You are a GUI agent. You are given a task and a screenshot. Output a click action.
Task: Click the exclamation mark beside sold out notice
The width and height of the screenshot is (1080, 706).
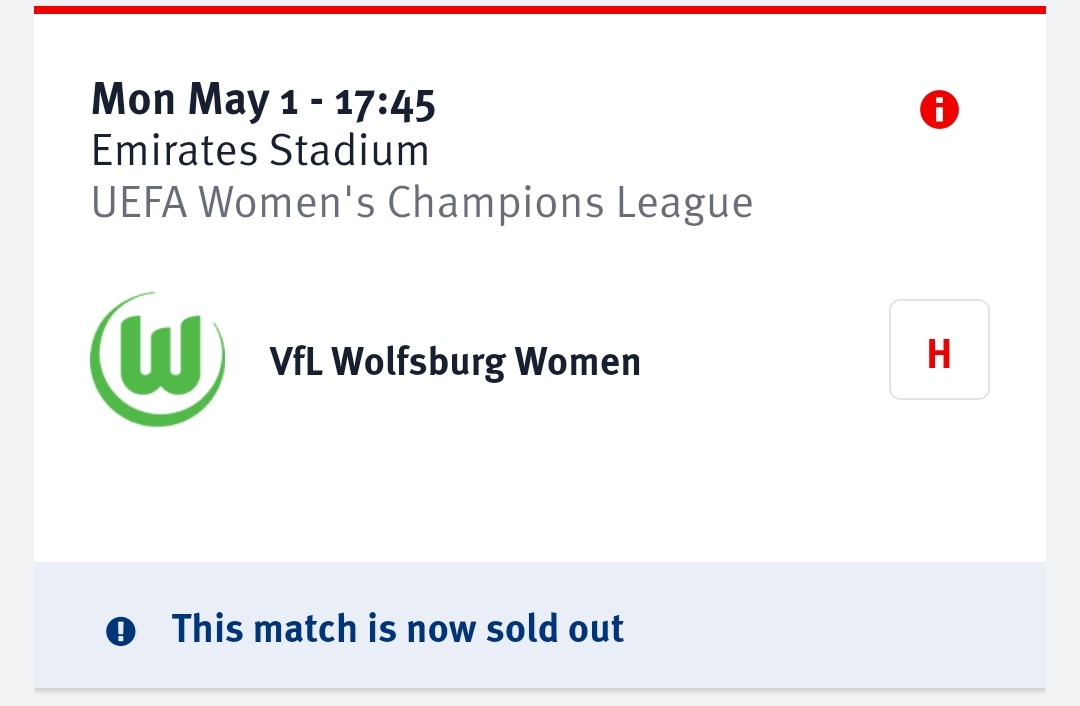click(x=121, y=631)
